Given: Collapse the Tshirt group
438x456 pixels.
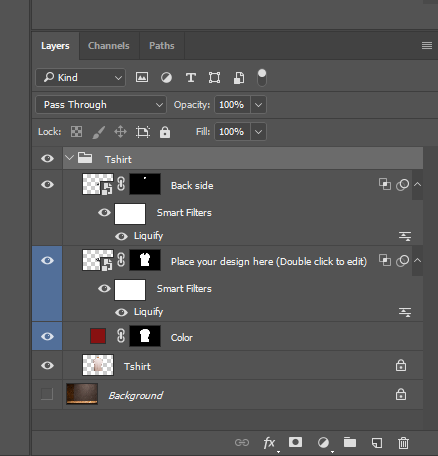Looking at the screenshot, I should [69, 158].
